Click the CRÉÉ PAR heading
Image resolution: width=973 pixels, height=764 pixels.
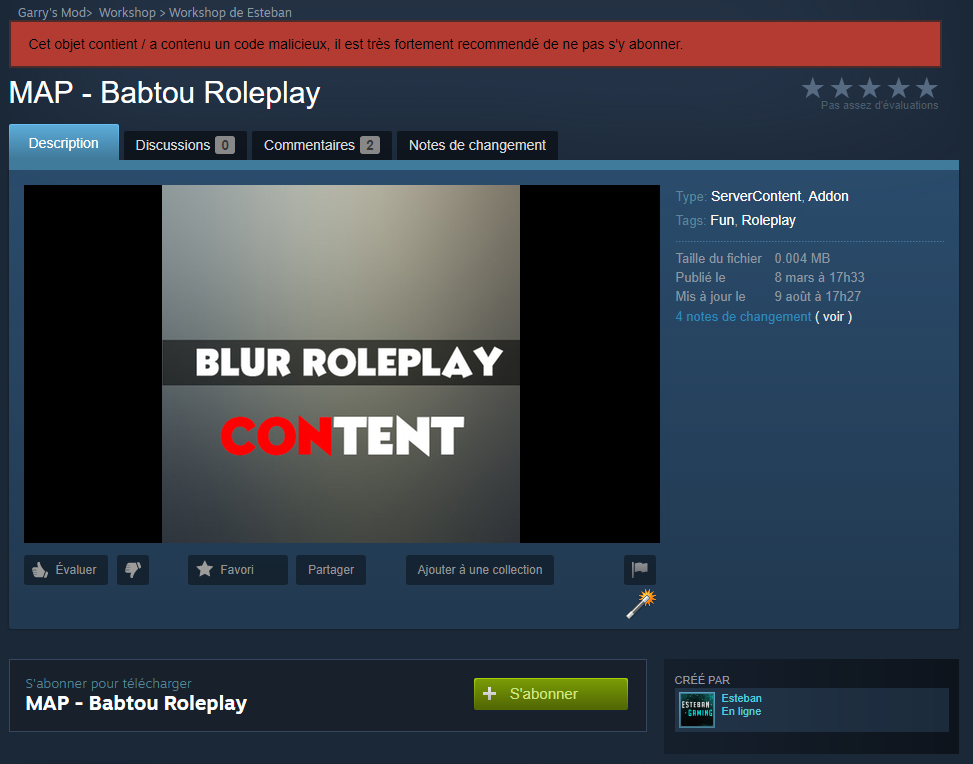tap(702, 680)
